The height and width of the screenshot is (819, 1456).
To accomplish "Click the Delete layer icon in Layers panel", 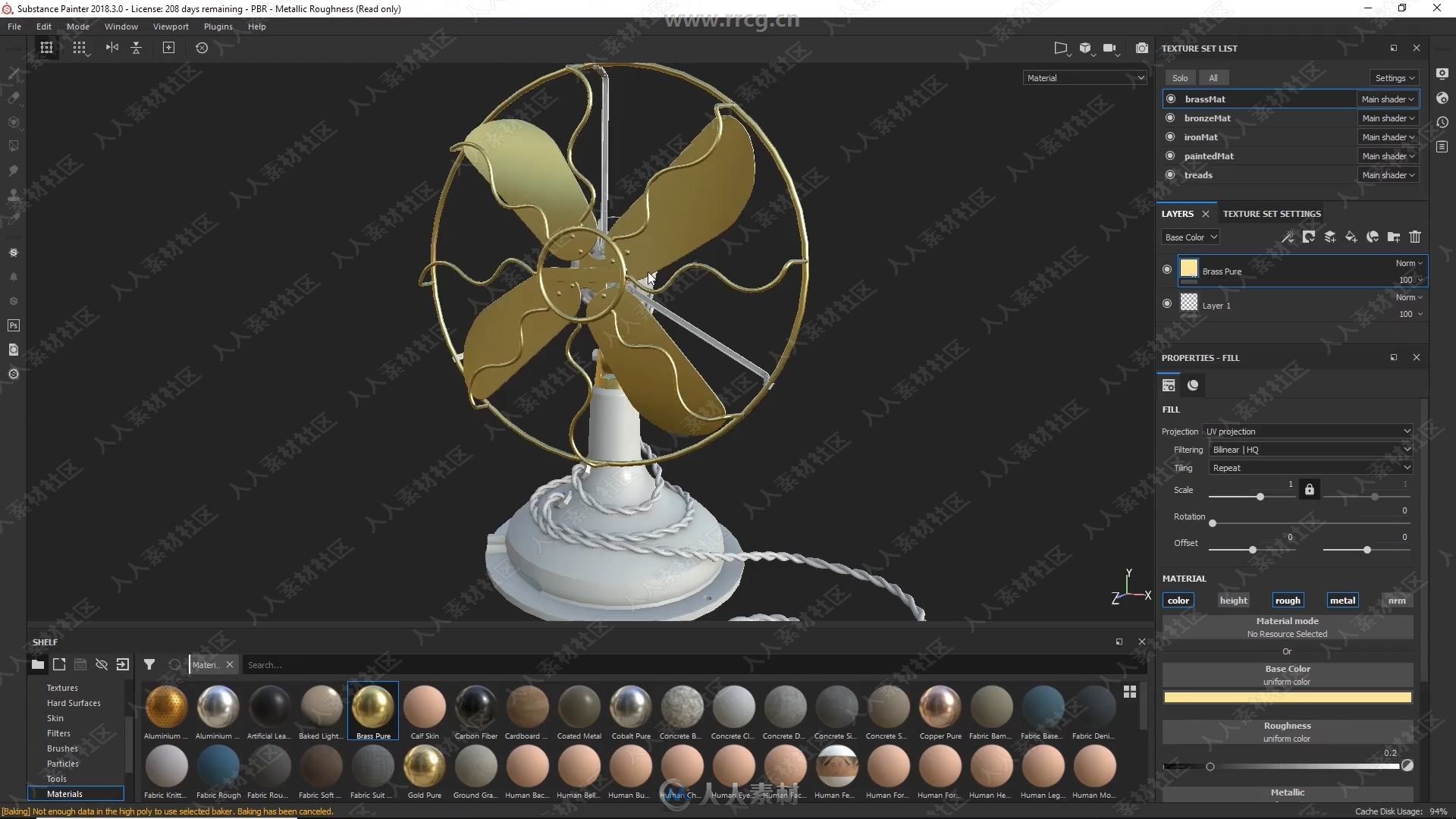I will coord(1416,237).
